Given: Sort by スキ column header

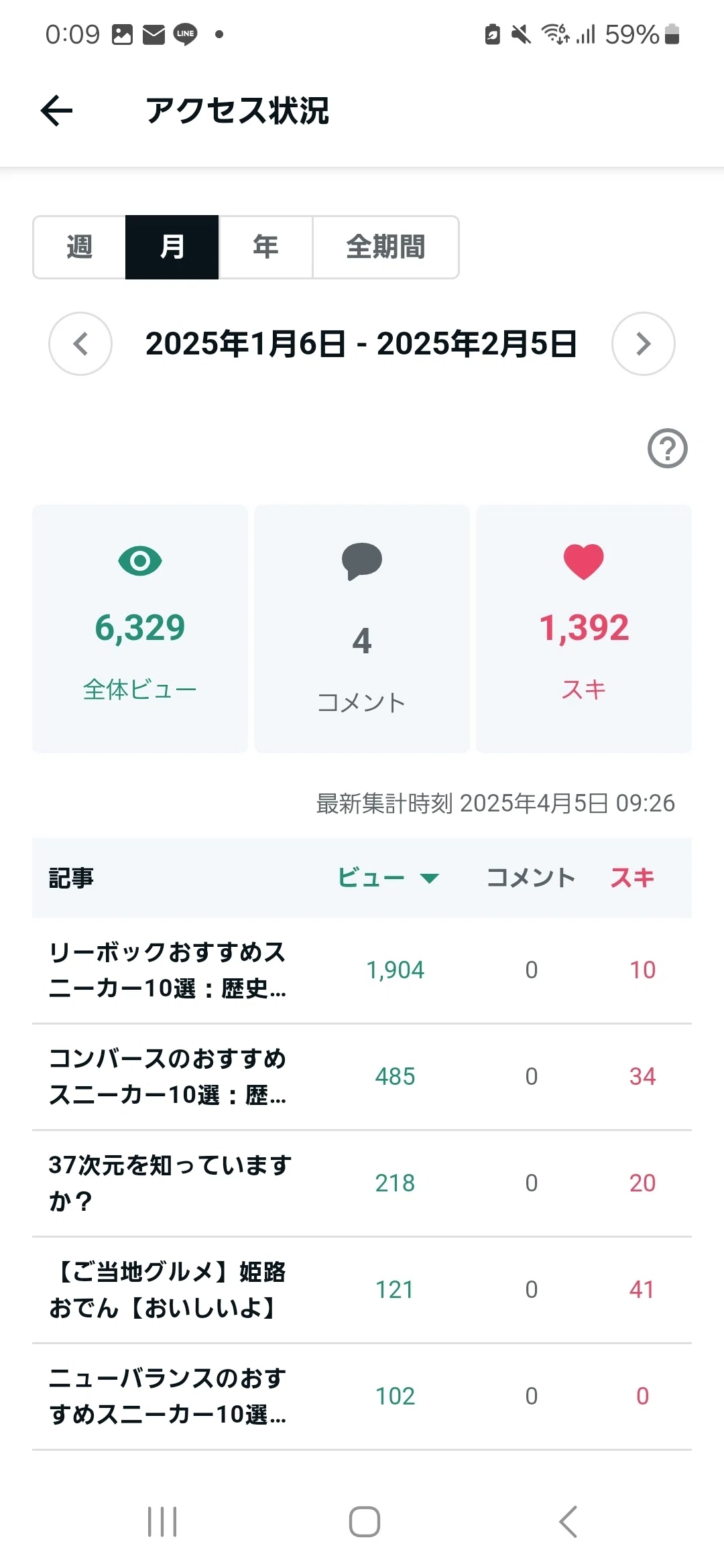Looking at the screenshot, I should click(x=632, y=877).
